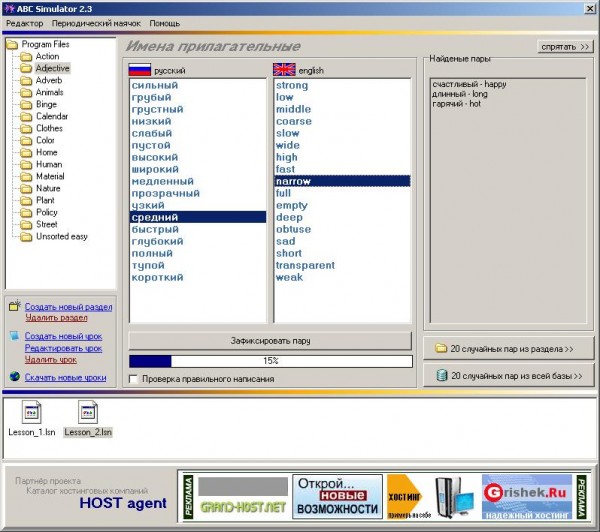This screenshot has height=532, width=600.
Task: Enable the spelling check checkbox
Action: point(134,379)
